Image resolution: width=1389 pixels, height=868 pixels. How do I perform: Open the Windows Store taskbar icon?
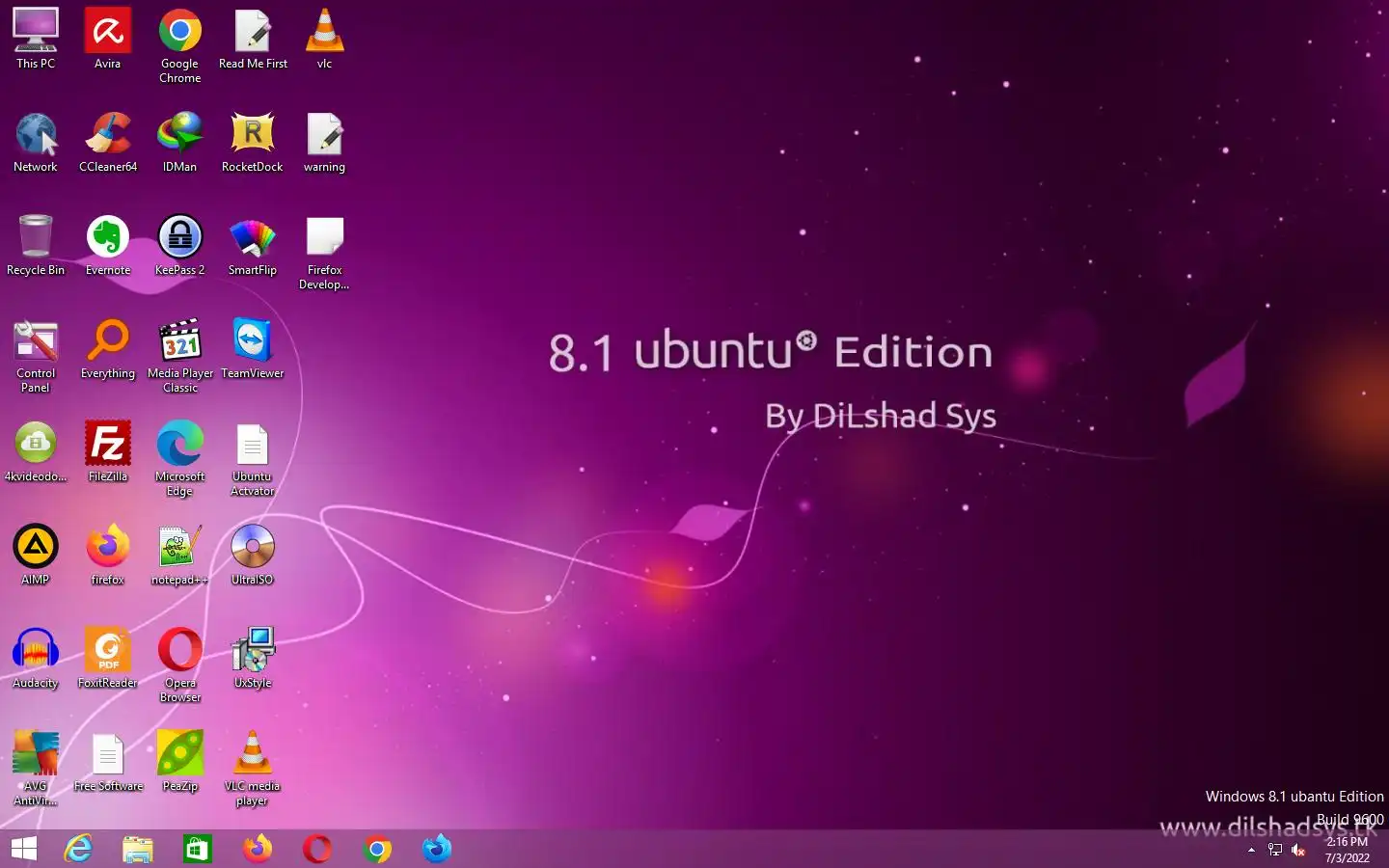pos(198,849)
